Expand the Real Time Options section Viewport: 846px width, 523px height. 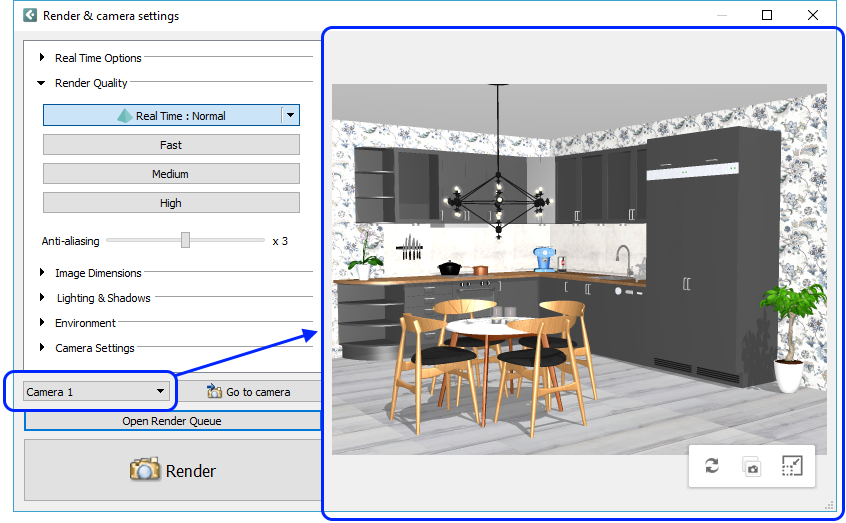point(42,57)
